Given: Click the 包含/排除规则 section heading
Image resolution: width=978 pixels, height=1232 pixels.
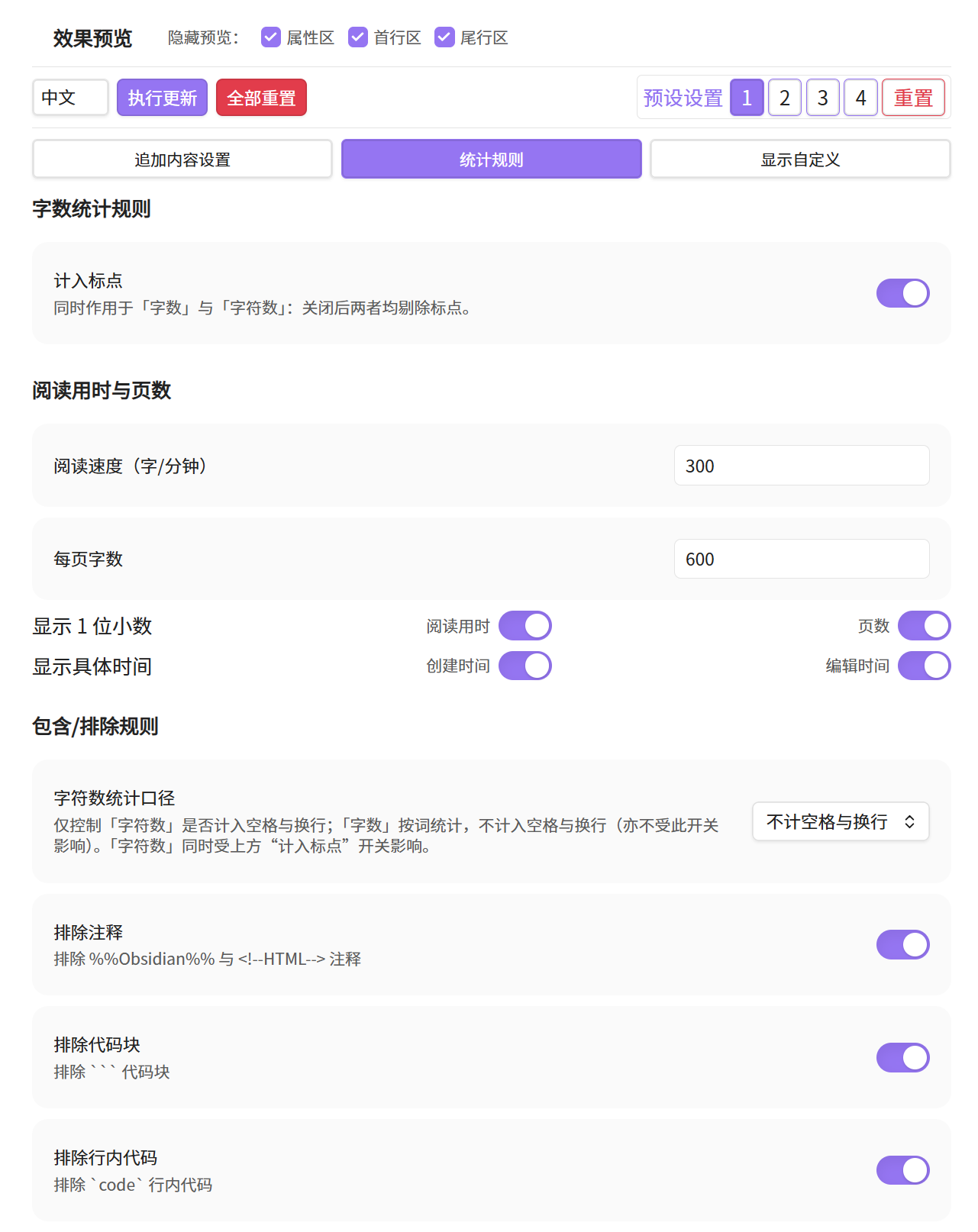Looking at the screenshot, I should tap(95, 726).
